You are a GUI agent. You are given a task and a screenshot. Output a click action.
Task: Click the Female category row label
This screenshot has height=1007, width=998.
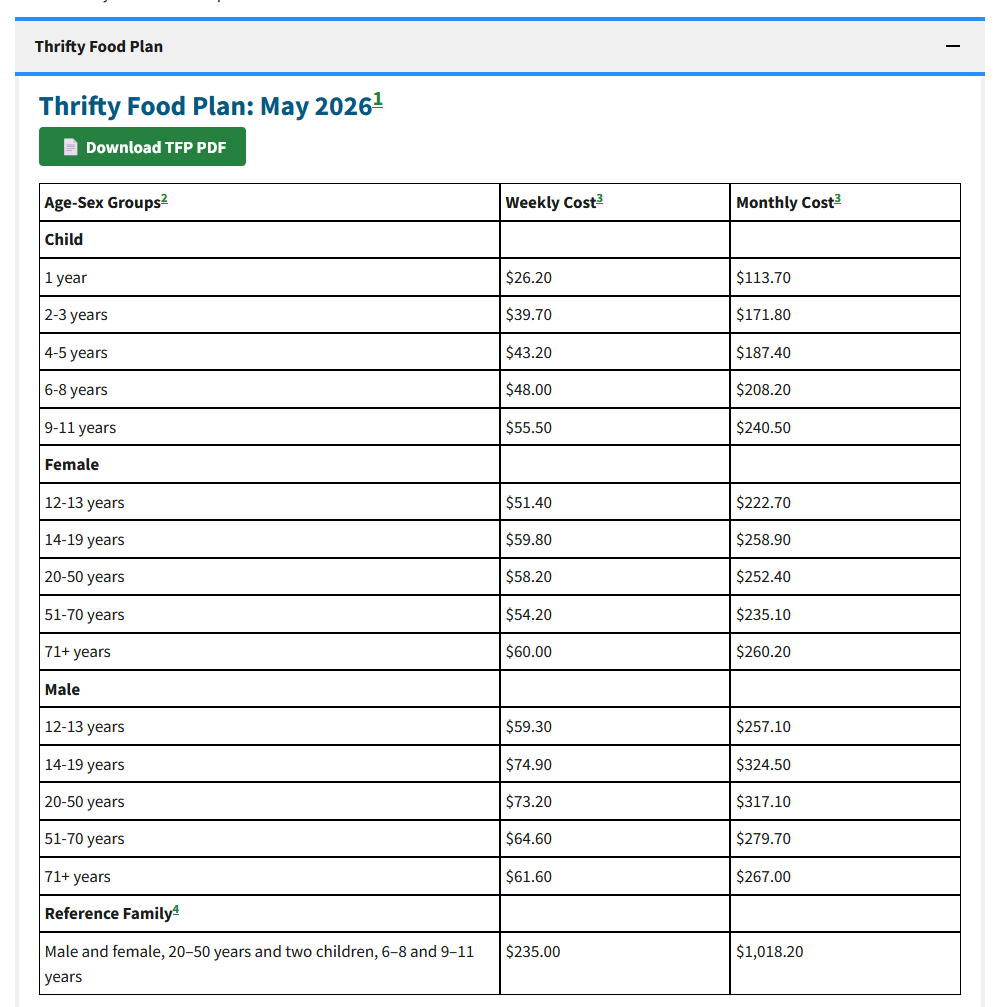click(72, 465)
